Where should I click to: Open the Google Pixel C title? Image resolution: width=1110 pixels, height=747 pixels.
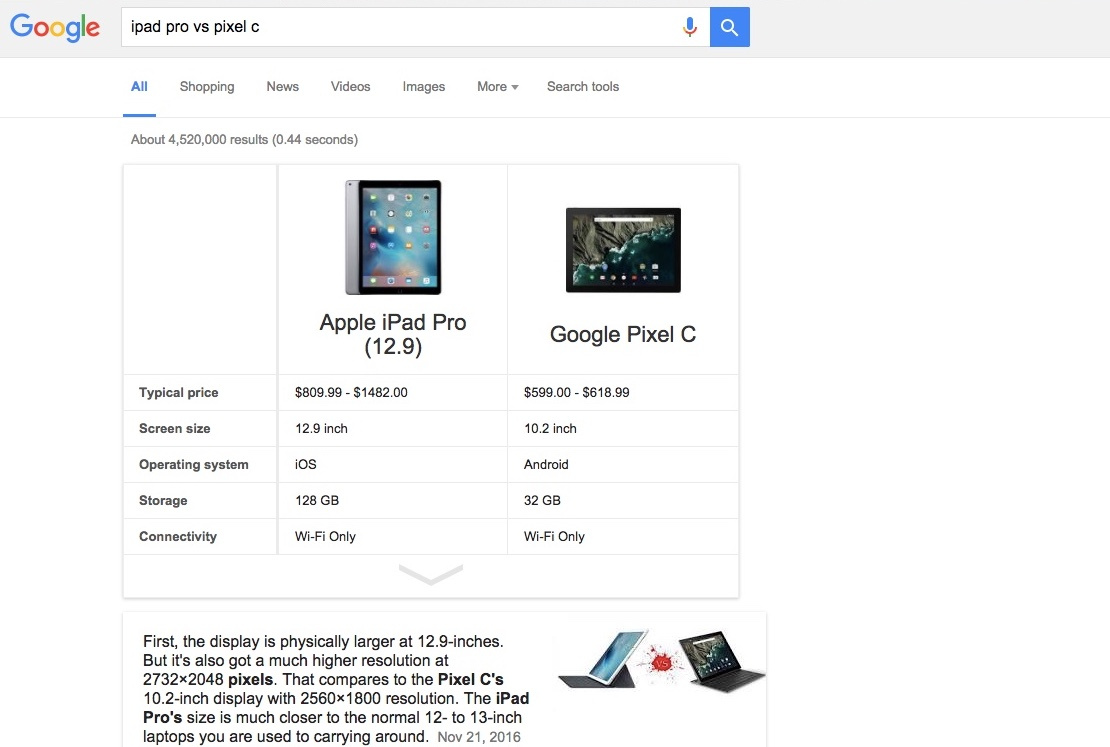[623, 335]
